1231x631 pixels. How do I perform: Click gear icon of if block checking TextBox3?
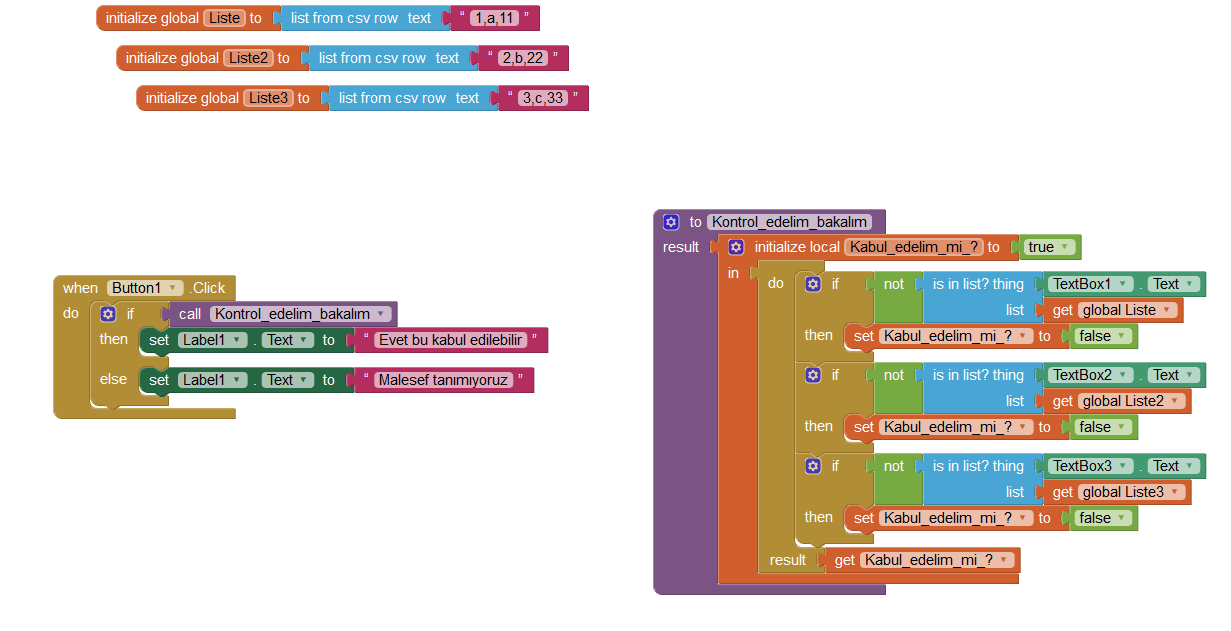(x=813, y=466)
